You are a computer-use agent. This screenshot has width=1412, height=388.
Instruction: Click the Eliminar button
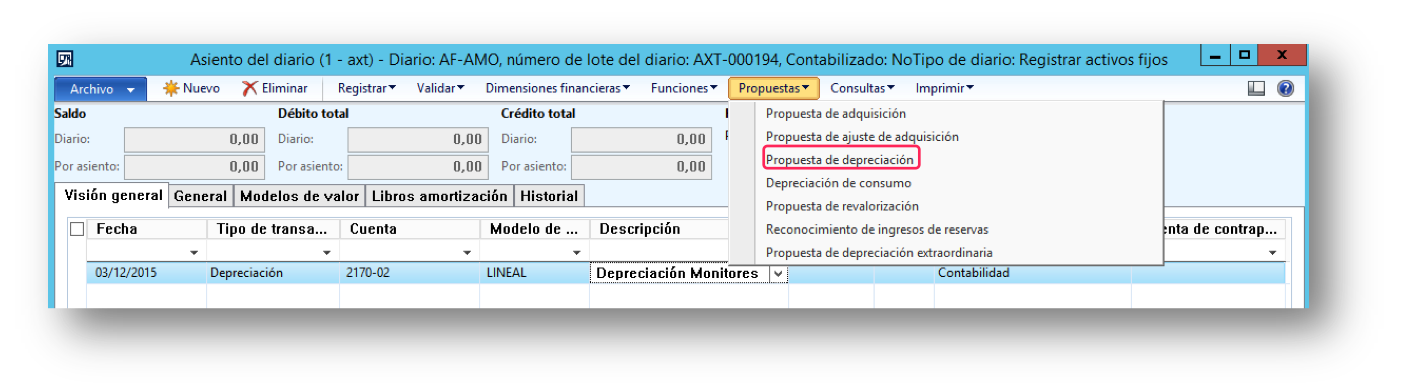tap(275, 88)
